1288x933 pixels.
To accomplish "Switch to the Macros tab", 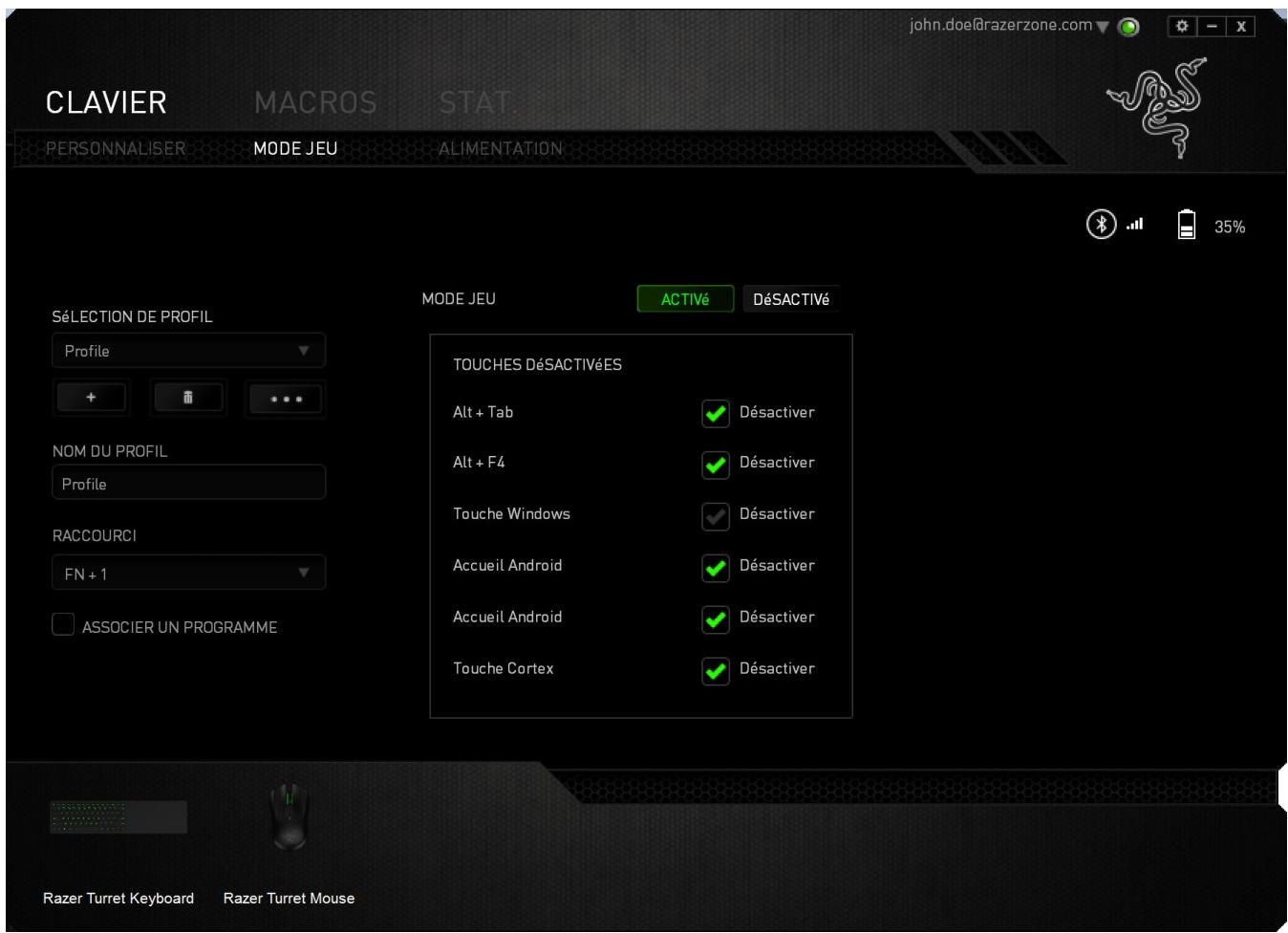I will click(x=315, y=102).
